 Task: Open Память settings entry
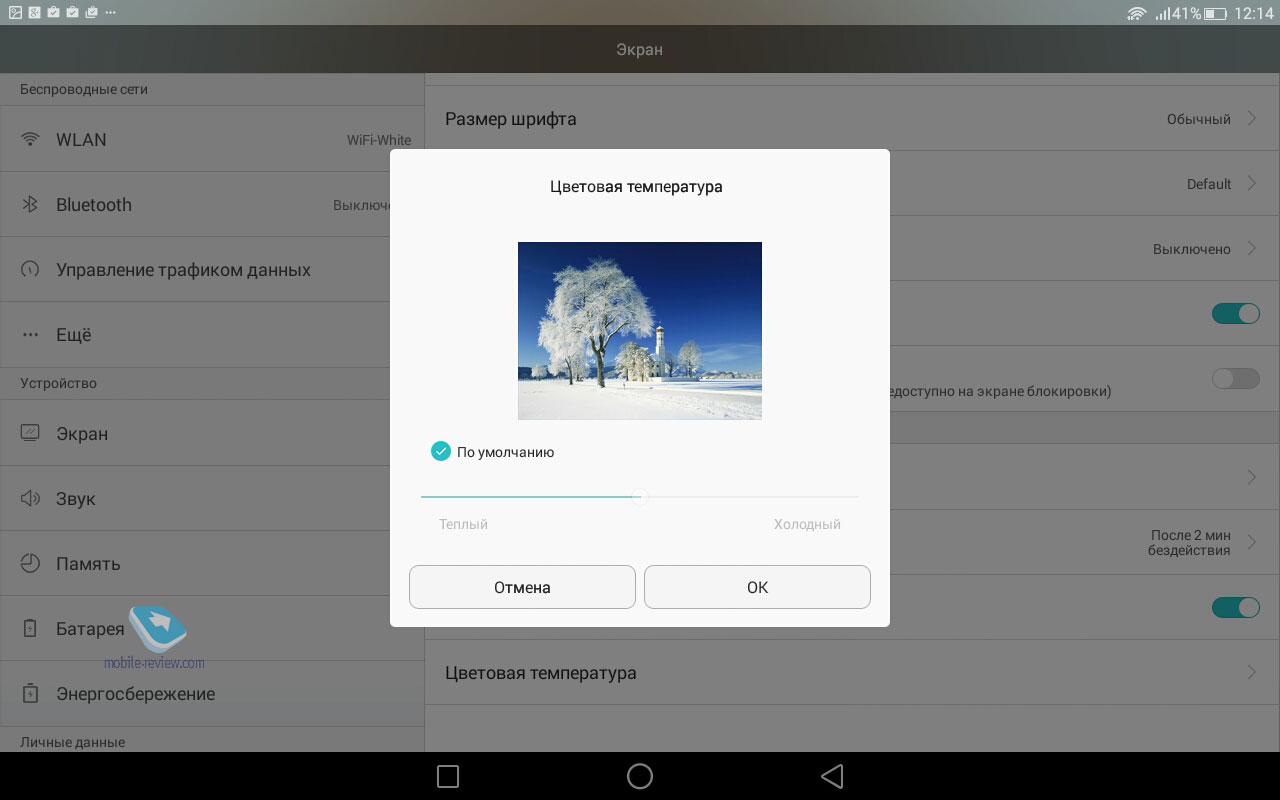[212, 563]
